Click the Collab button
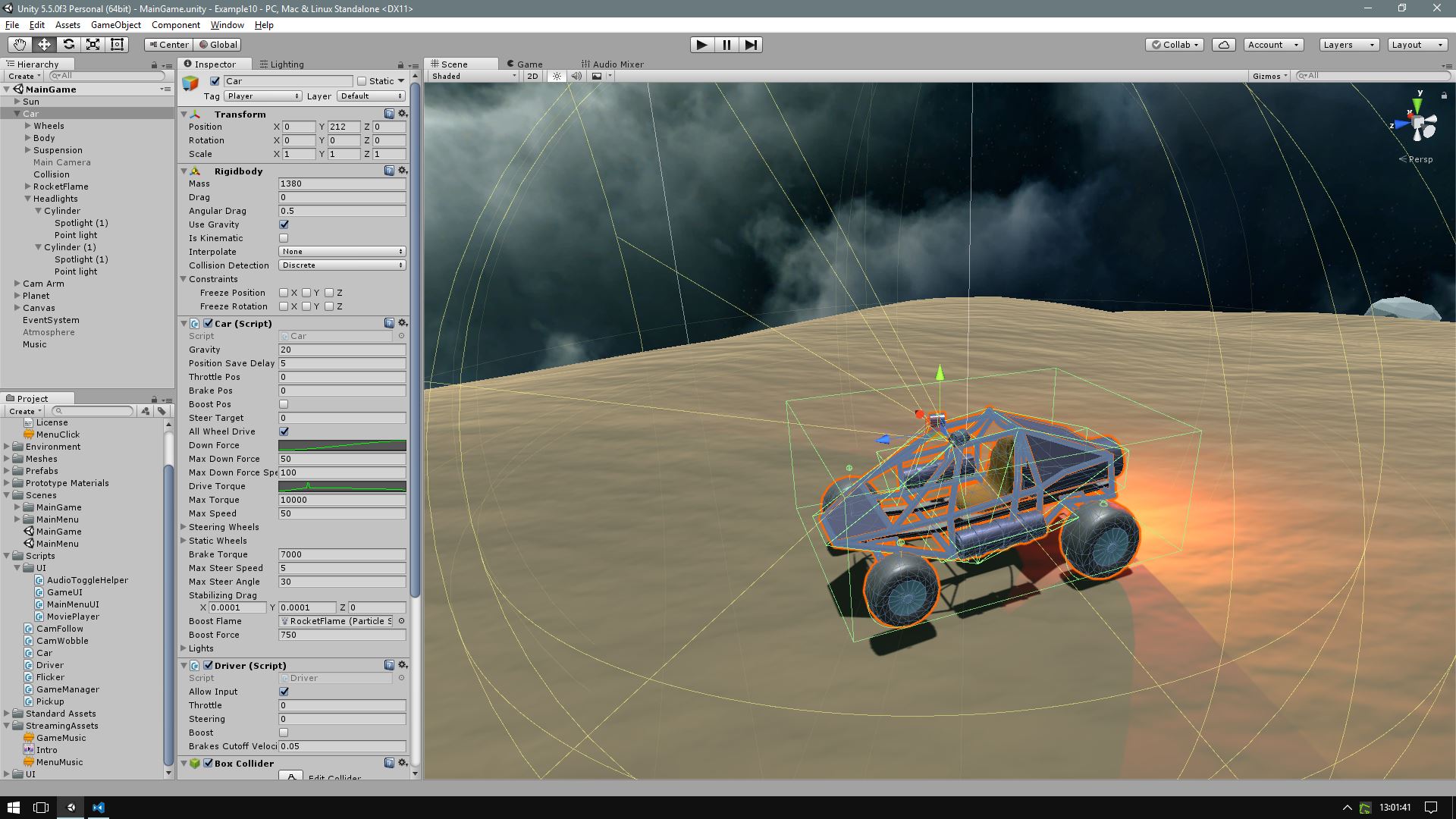The width and height of the screenshot is (1456, 819). [x=1175, y=45]
